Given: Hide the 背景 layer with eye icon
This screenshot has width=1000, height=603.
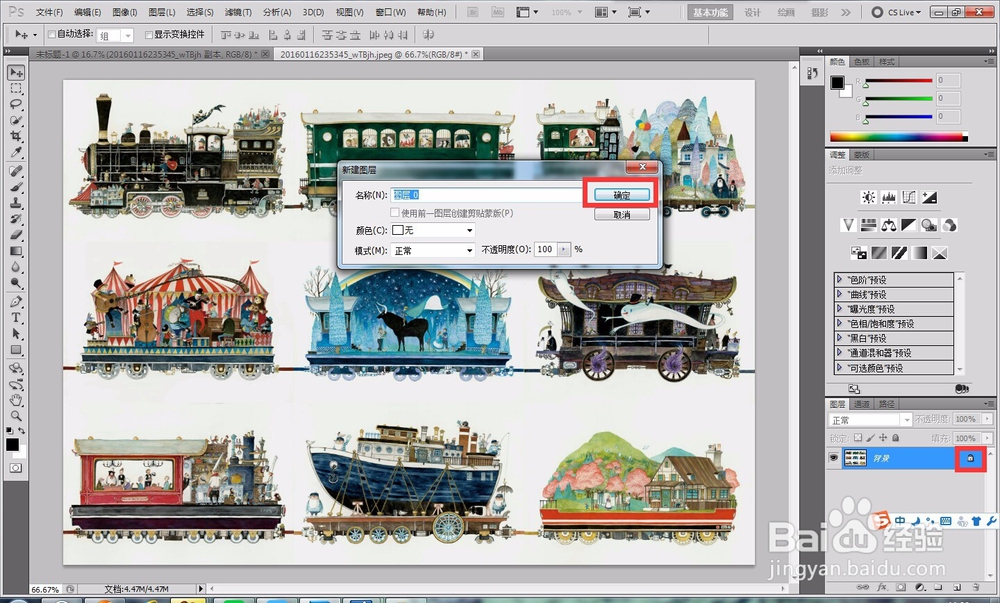Looking at the screenshot, I should (x=833, y=458).
